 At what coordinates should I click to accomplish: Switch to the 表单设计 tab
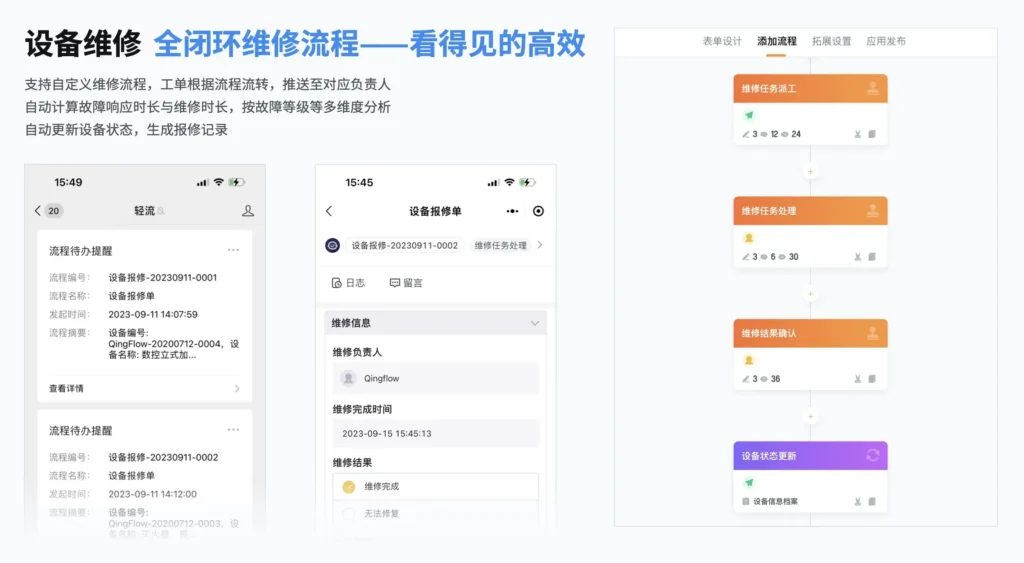tap(722, 41)
